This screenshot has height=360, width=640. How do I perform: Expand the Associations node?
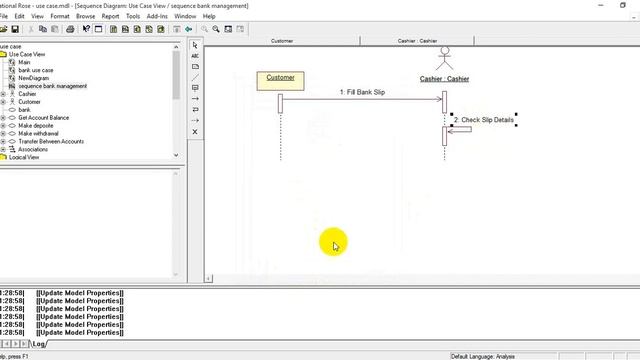tap(3, 149)
